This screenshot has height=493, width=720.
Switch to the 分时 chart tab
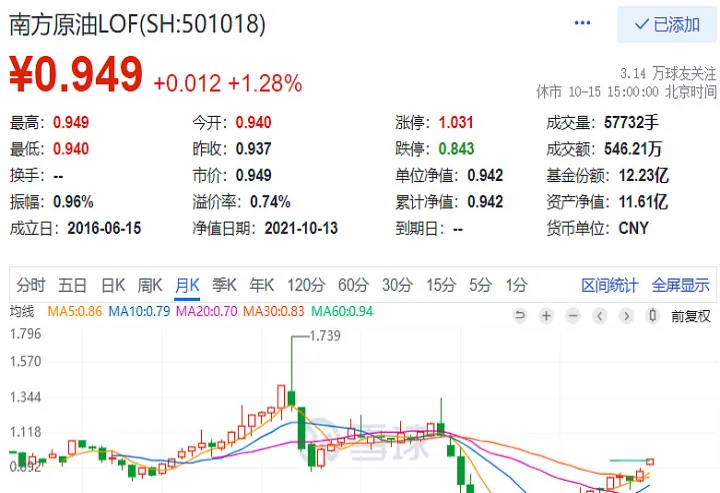coord(31,285)
